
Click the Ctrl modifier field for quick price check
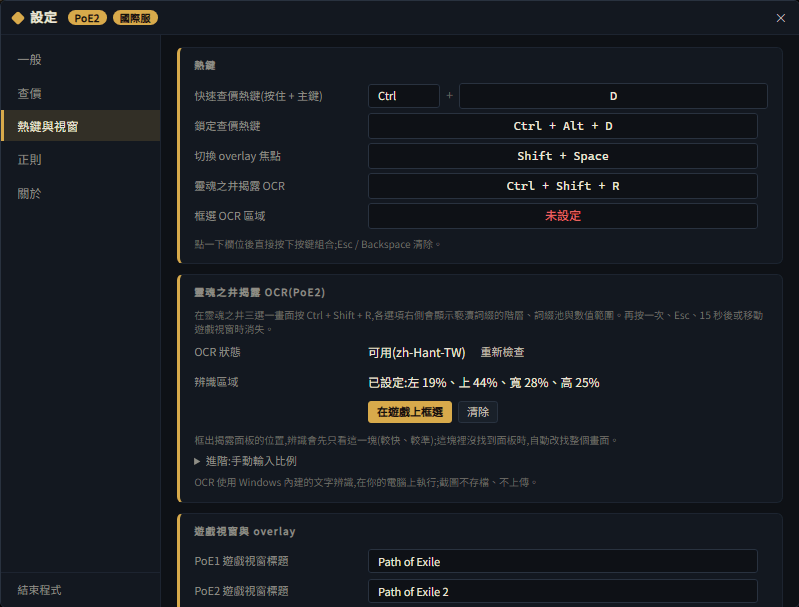[x=404, y=96]
